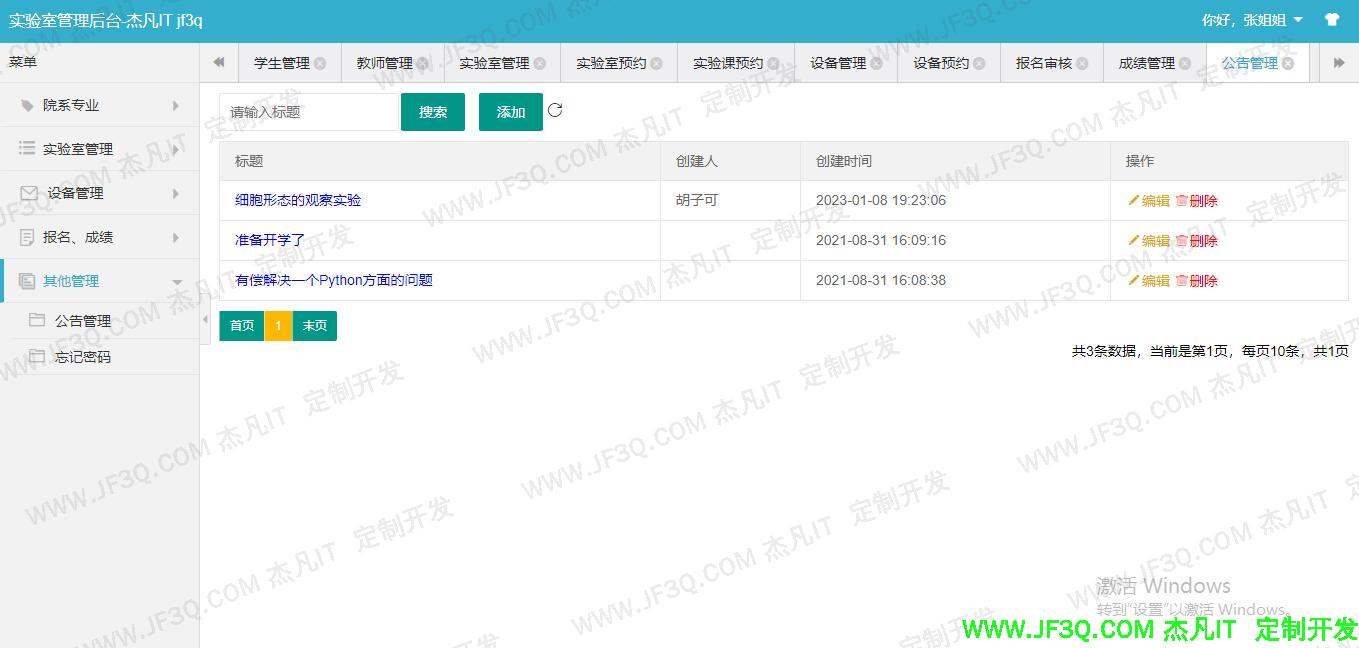Open the 有偿解决一个Python方面的问题 announcement link
This screenshot has height=648, width=1359.
click(334, 280)
